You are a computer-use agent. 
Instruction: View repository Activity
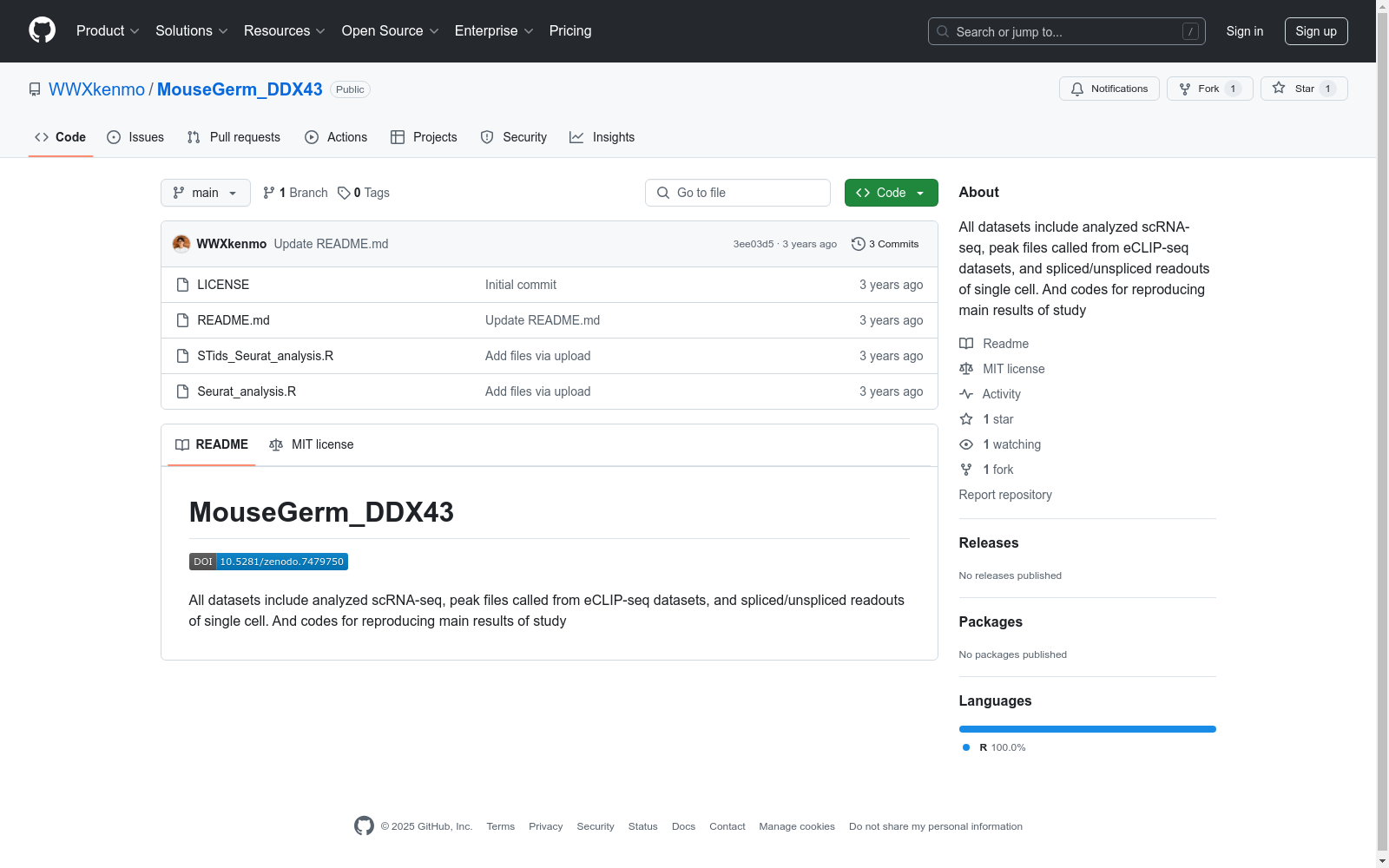[991, 394]
